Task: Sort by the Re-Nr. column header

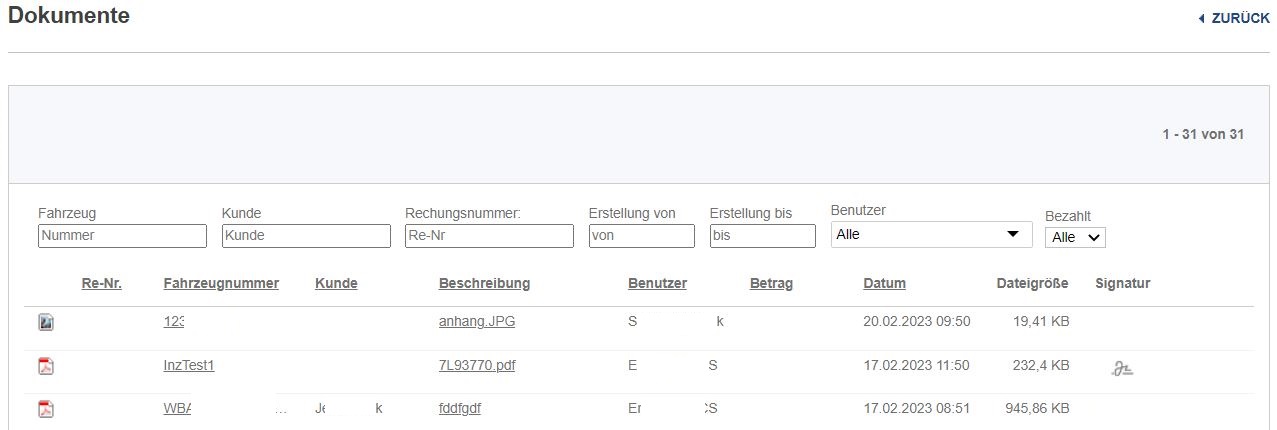Action: coord(101,283)
